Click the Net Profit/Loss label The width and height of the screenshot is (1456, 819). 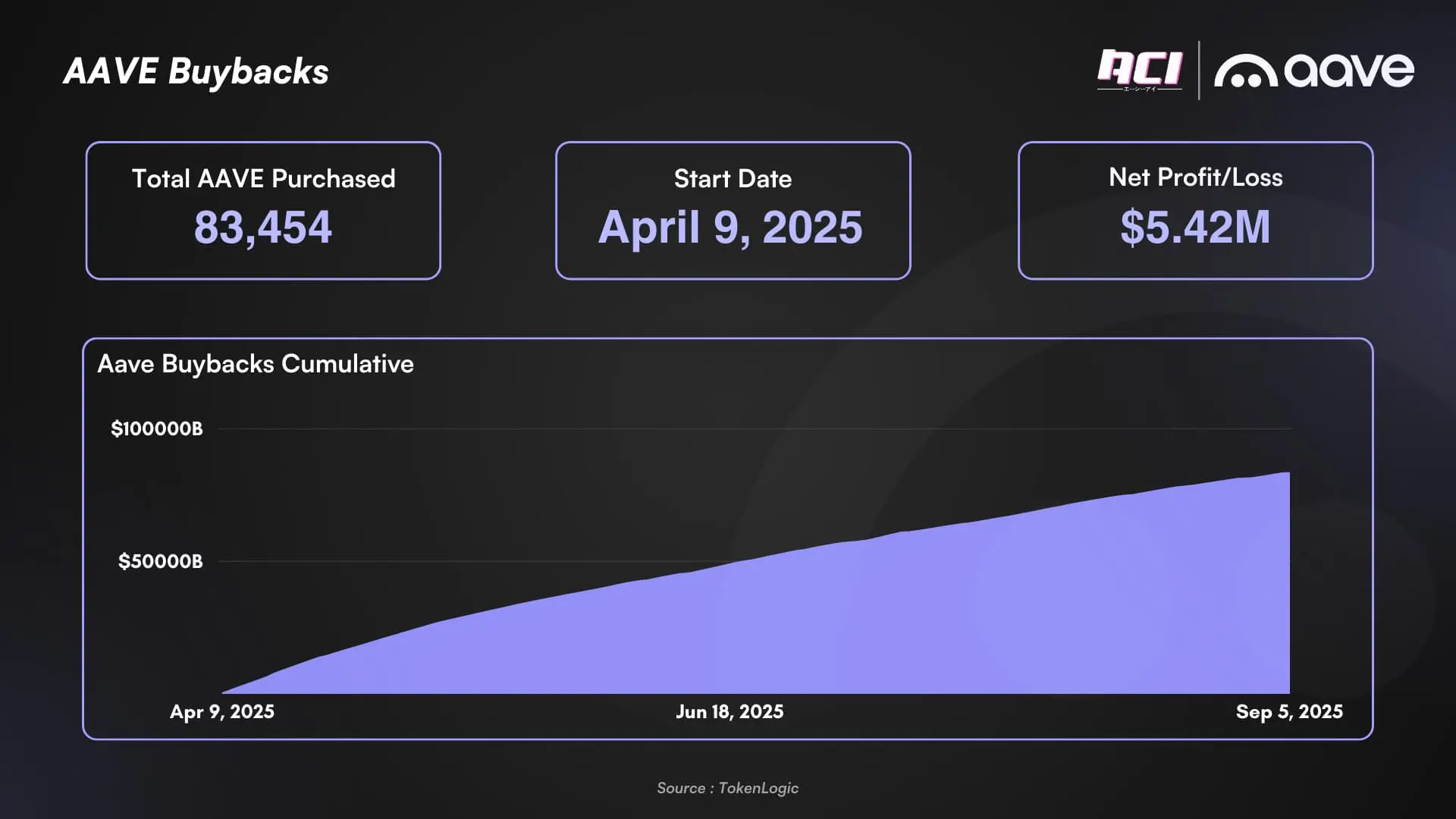point(1195,177)
